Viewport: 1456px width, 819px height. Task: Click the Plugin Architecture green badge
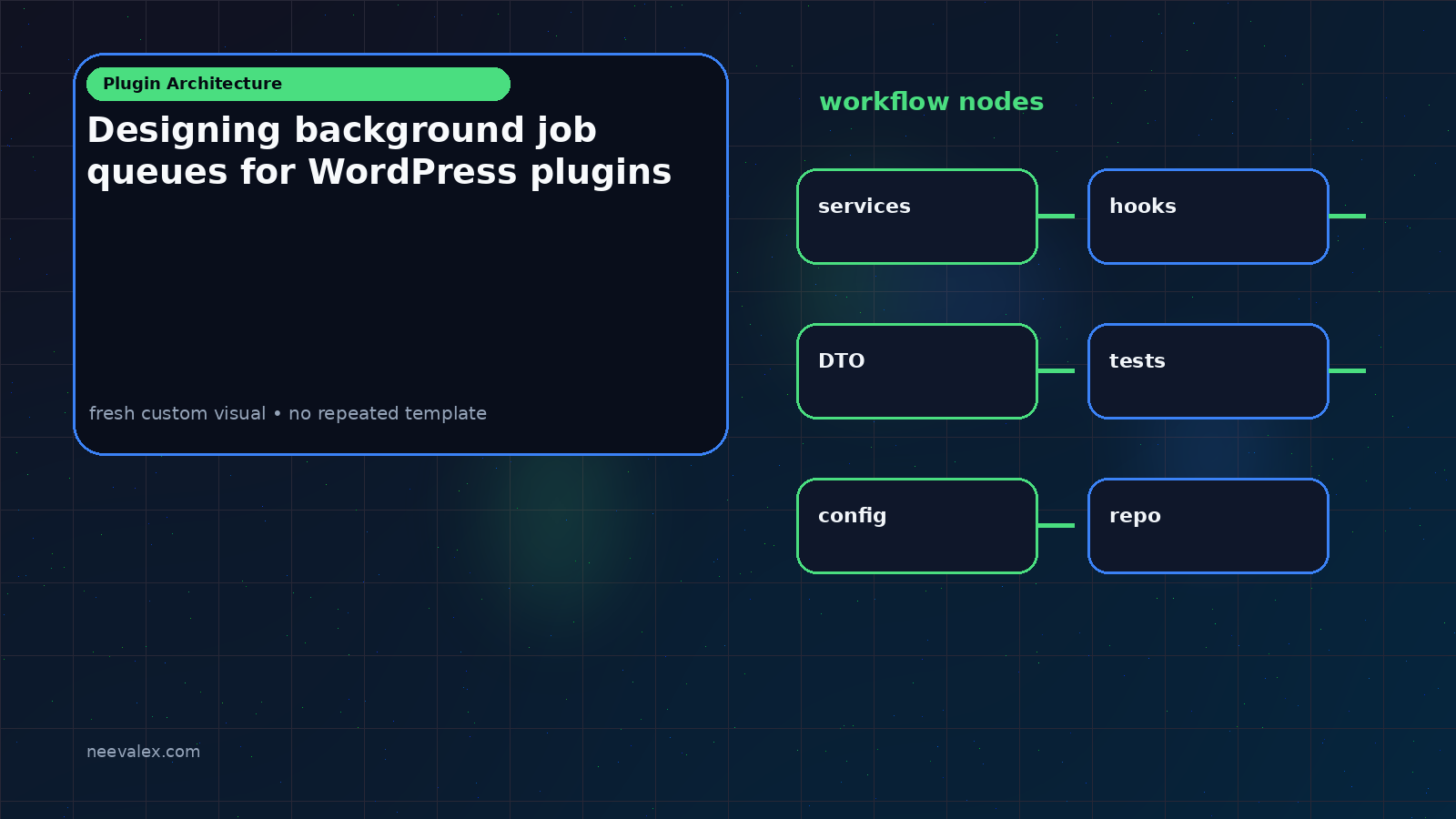pyautogui.click(x=298, y=84)
